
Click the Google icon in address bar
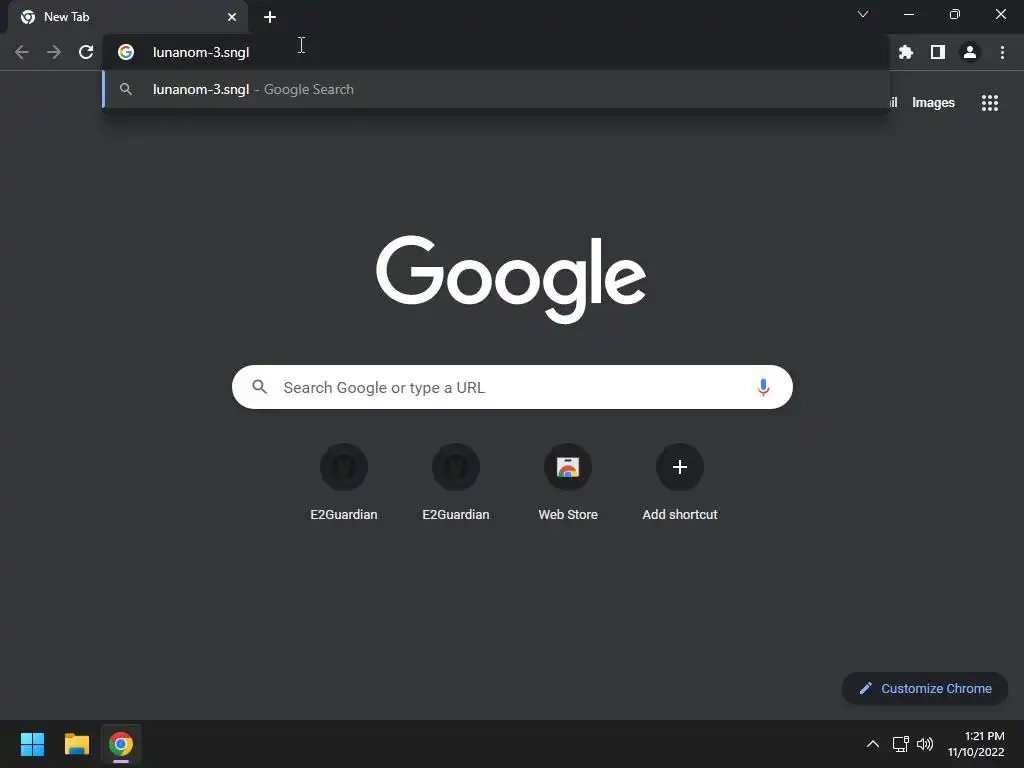[126, 52]
